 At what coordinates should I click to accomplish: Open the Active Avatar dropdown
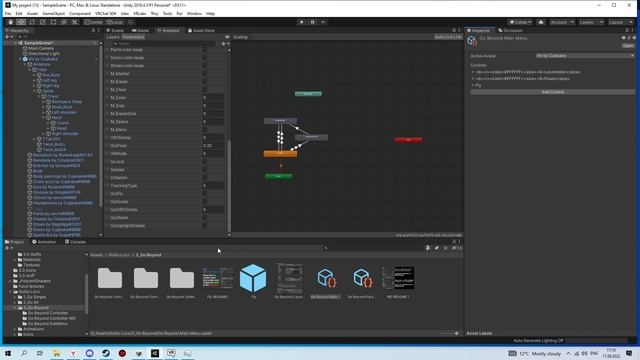click(x=585, y=56)
